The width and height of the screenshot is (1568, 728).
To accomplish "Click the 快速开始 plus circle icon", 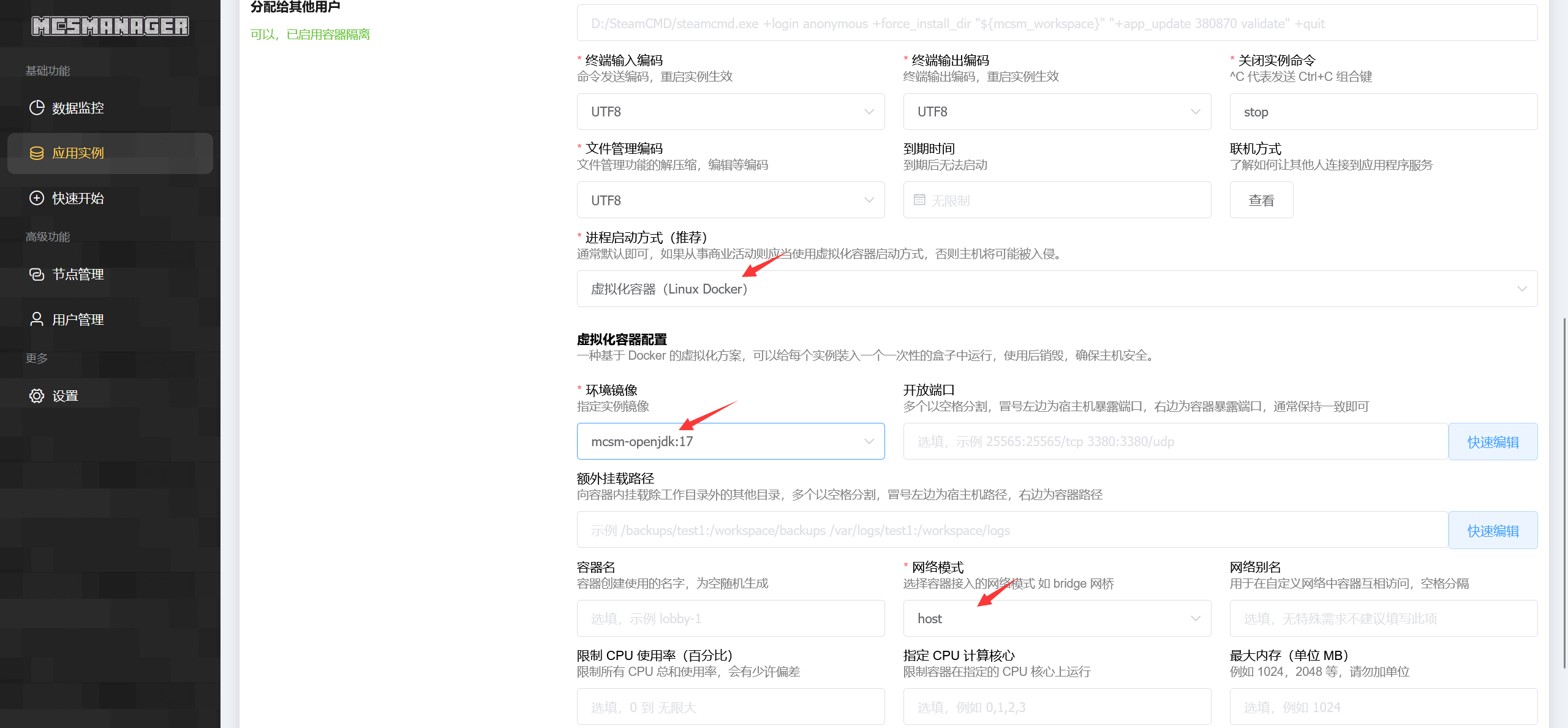I will coord(37,198).
